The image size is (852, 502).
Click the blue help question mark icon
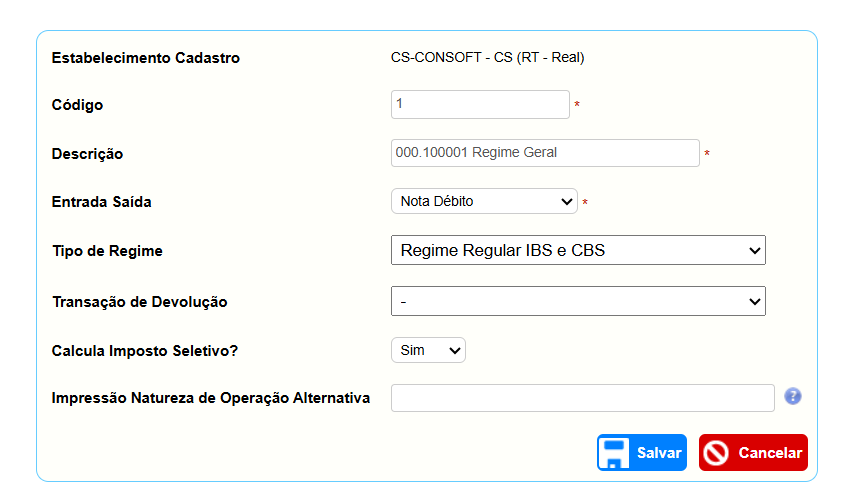[793, 397]
